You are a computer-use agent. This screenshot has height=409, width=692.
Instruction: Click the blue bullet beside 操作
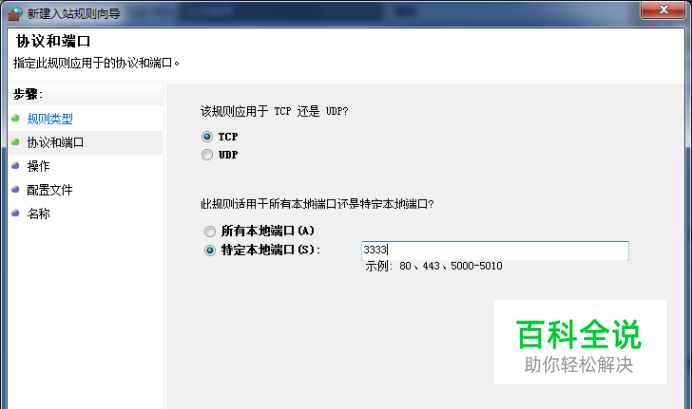click(16, 166)
